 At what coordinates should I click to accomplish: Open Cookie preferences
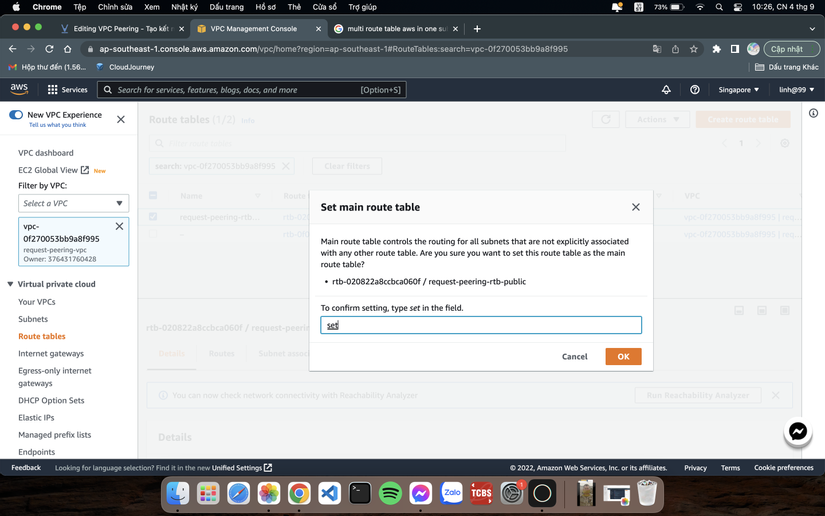[783, 468]
